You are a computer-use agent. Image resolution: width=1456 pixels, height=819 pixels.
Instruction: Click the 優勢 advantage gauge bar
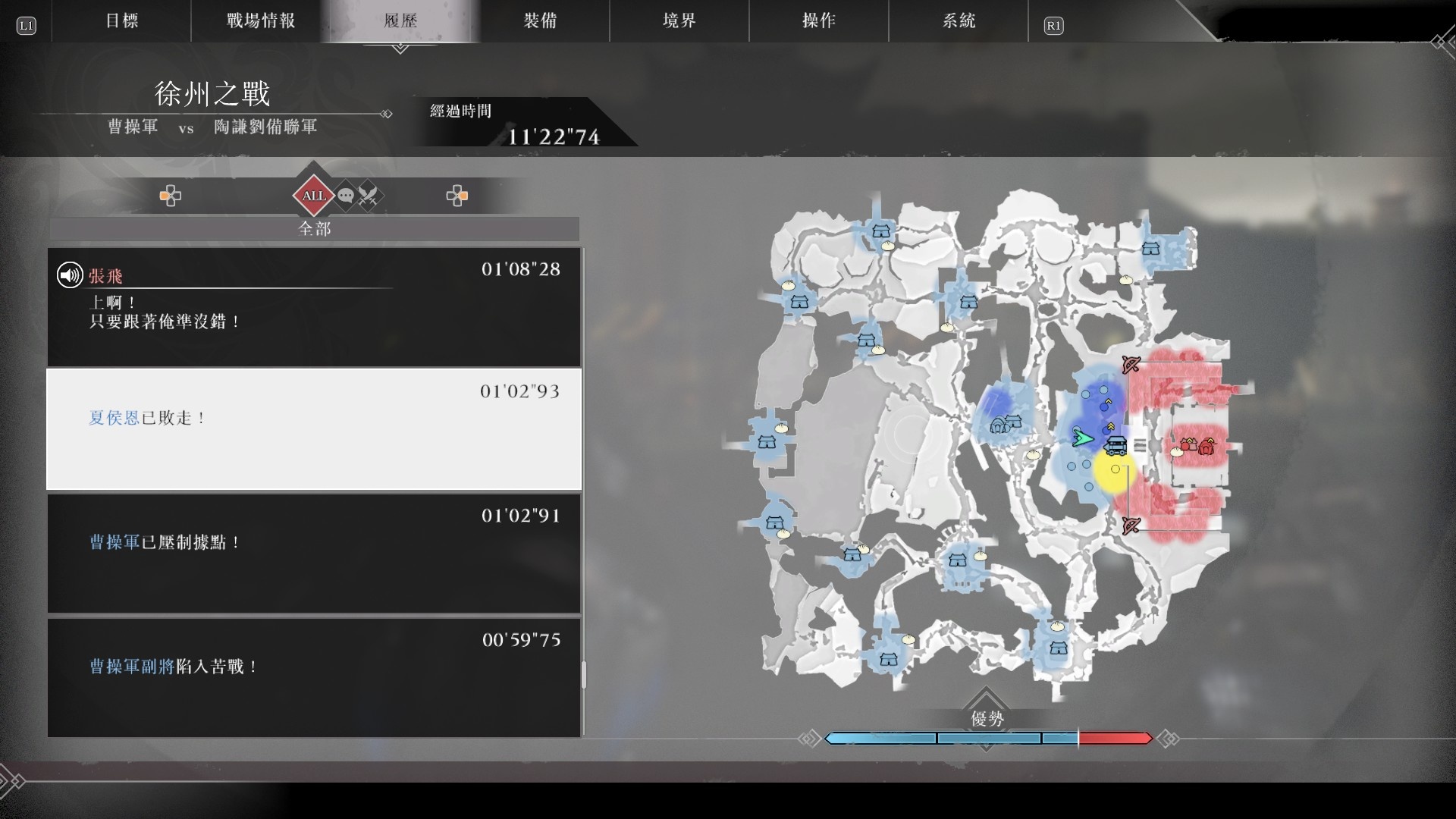(x=988, y=738)
